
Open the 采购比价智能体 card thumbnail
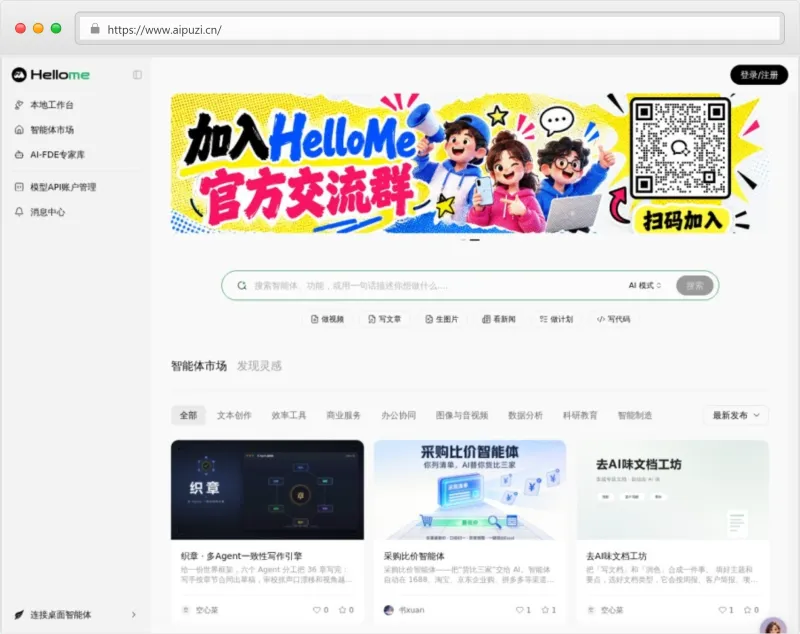470,490
